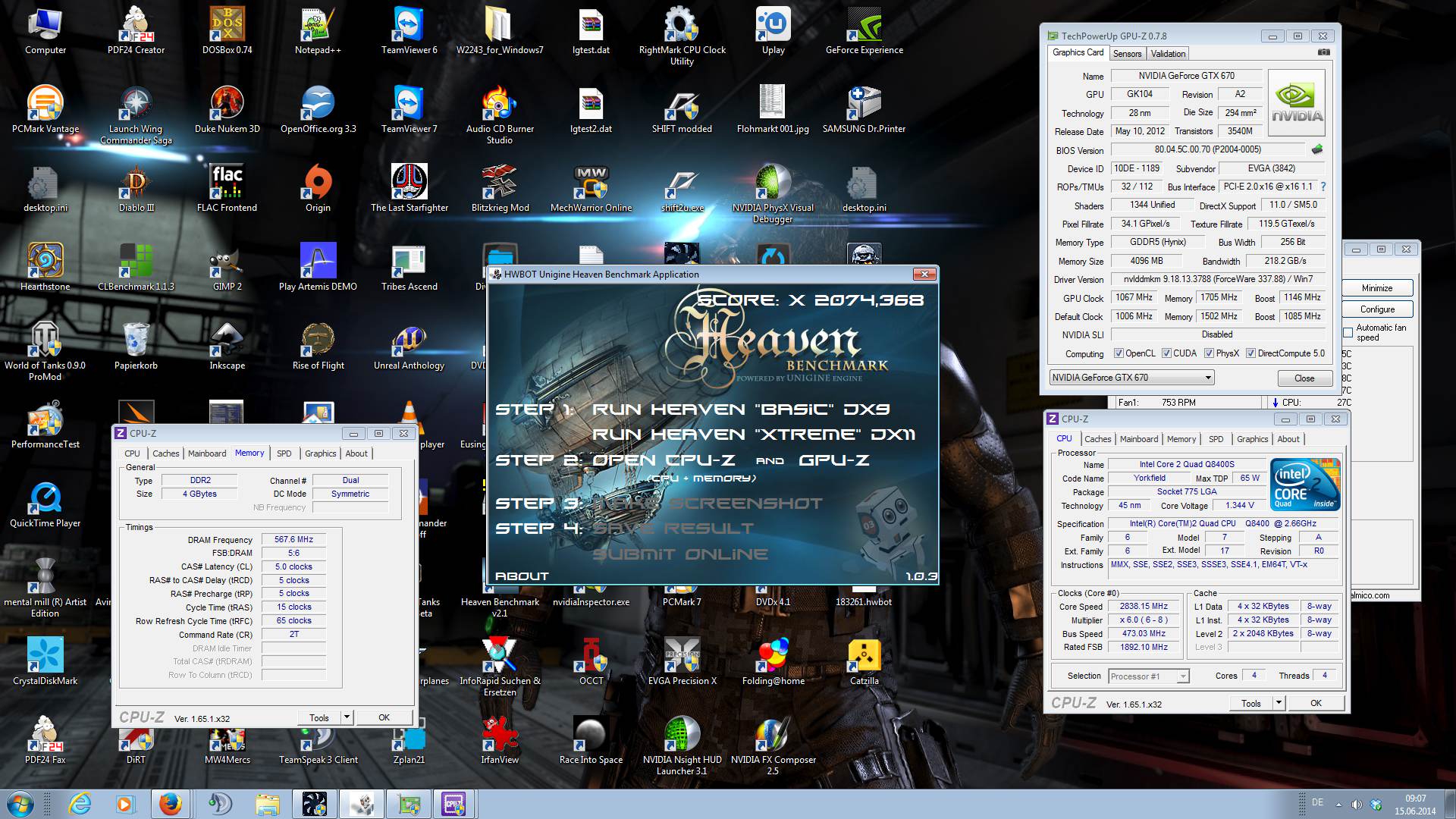Click Core Speed value 2838.15 MHz
The height and width of the screenshot is (819, 1456).
click(1144, 607)
